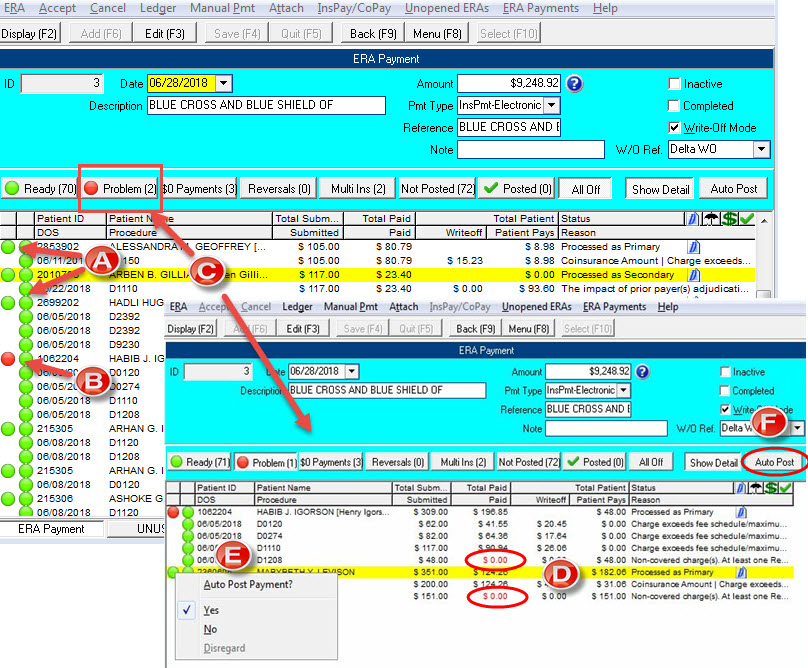Click the green circle on the D2392 06/05/2018 first row

coord(26,316)
